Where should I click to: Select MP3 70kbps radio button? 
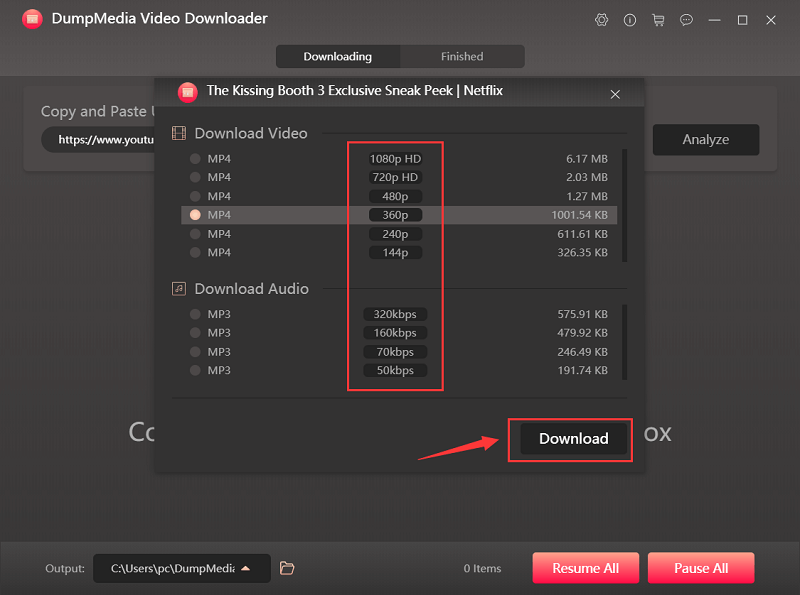pos(195,352)
